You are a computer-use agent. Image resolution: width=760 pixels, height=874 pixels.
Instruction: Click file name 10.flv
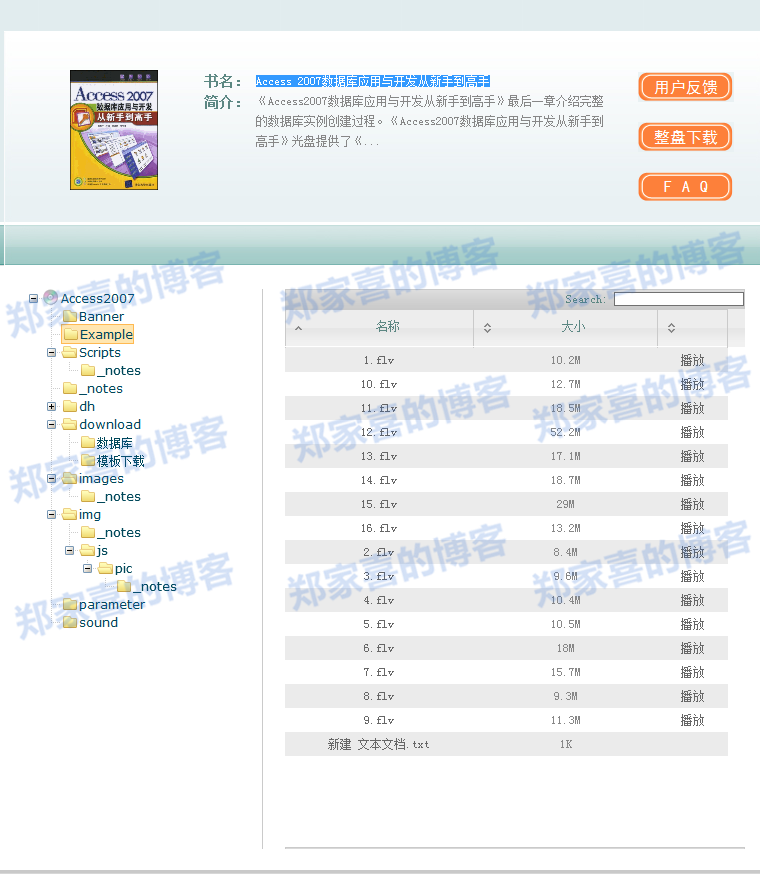pos(379,384)
